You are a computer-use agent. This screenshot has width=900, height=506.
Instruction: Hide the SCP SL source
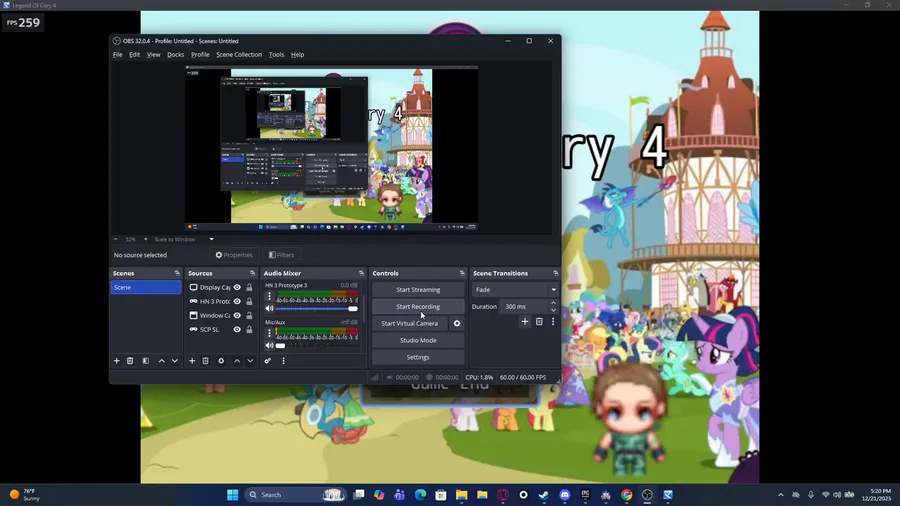coord(237,329)
